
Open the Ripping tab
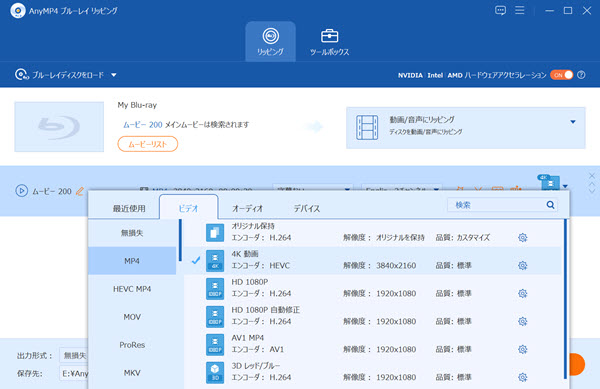pos(271,41)
